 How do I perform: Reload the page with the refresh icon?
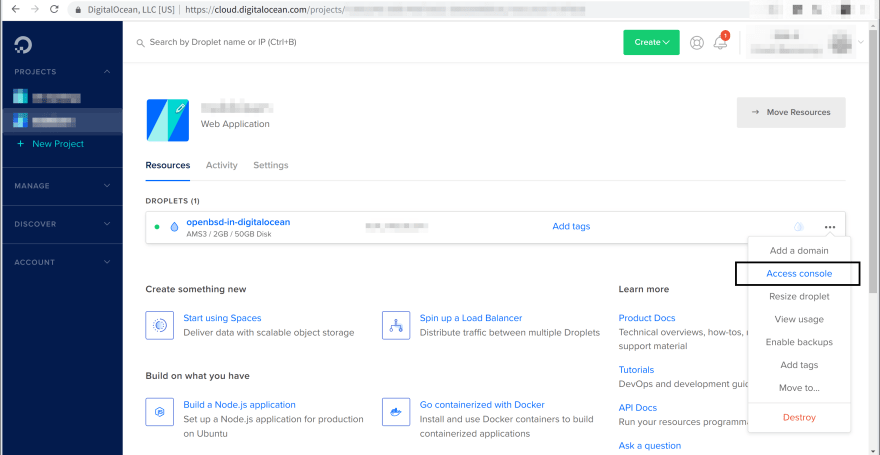pyautogui.click(x=54, y=9)
